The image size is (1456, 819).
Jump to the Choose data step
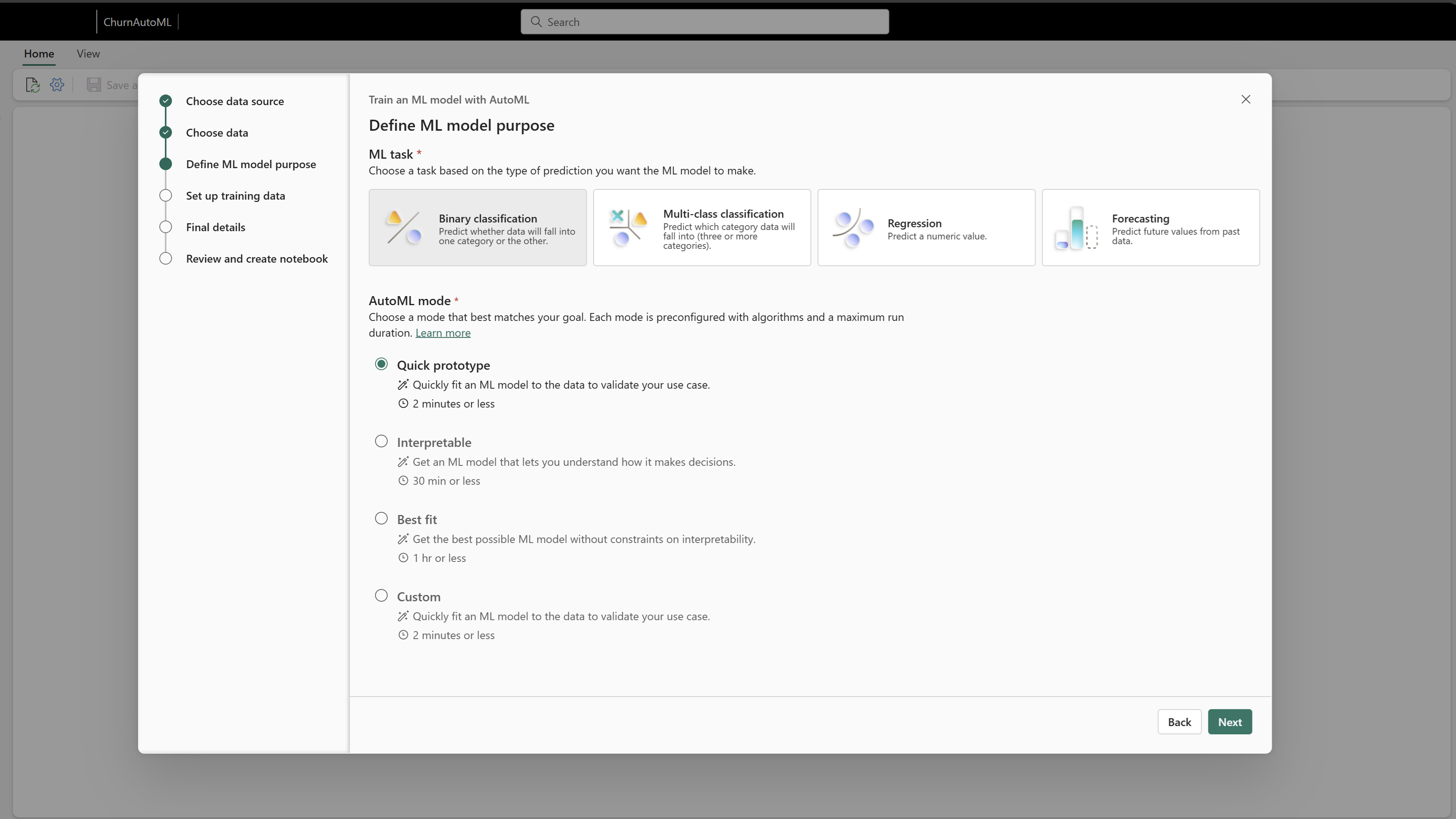[216, 133]
